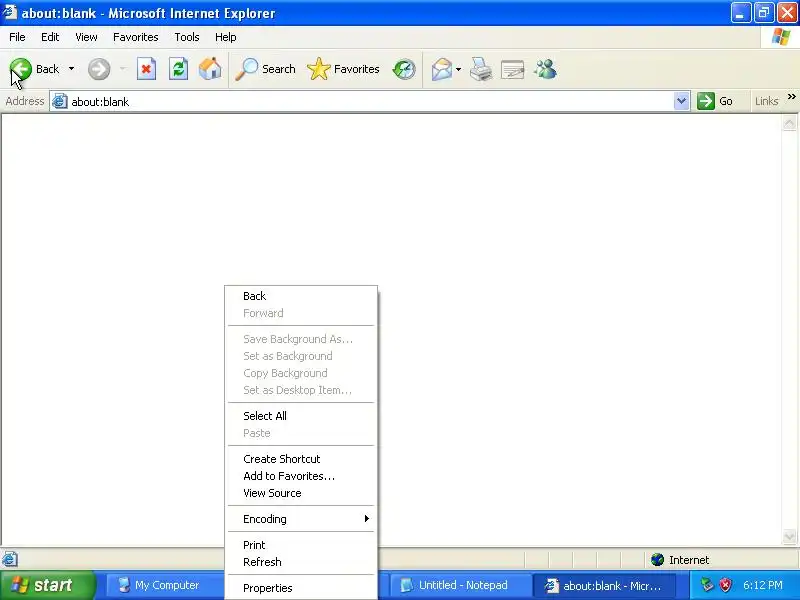Click the Mail envelope icon
The image size is (800, 600).
pos(442,69)
